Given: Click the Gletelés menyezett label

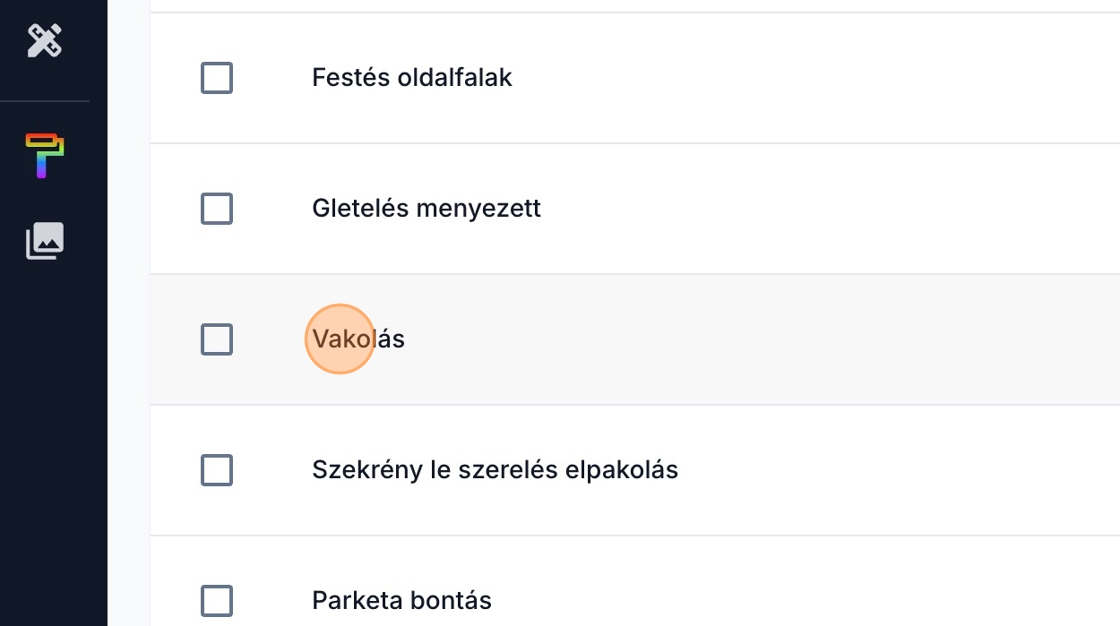Looking at the screenshot, I should (426, 209).
